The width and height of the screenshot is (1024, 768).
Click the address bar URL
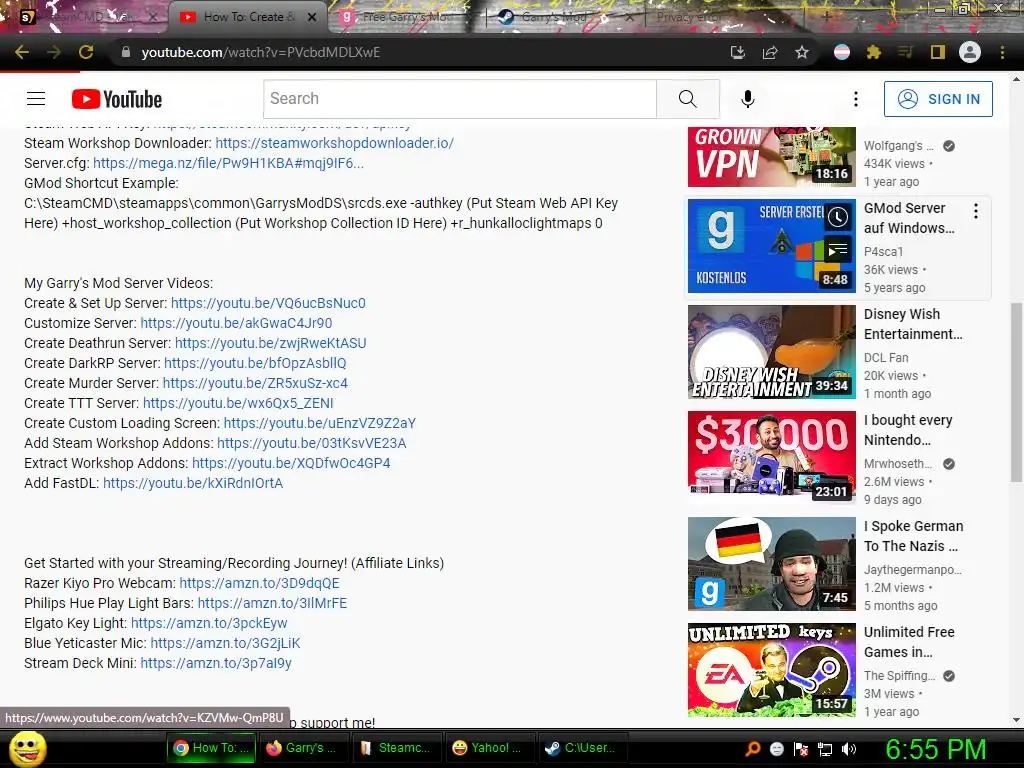261,52
